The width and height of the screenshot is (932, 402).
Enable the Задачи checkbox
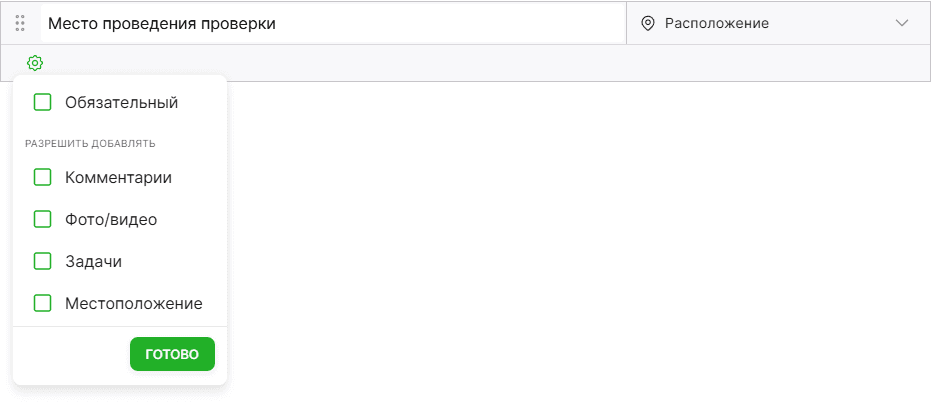(x=42, y=261)
